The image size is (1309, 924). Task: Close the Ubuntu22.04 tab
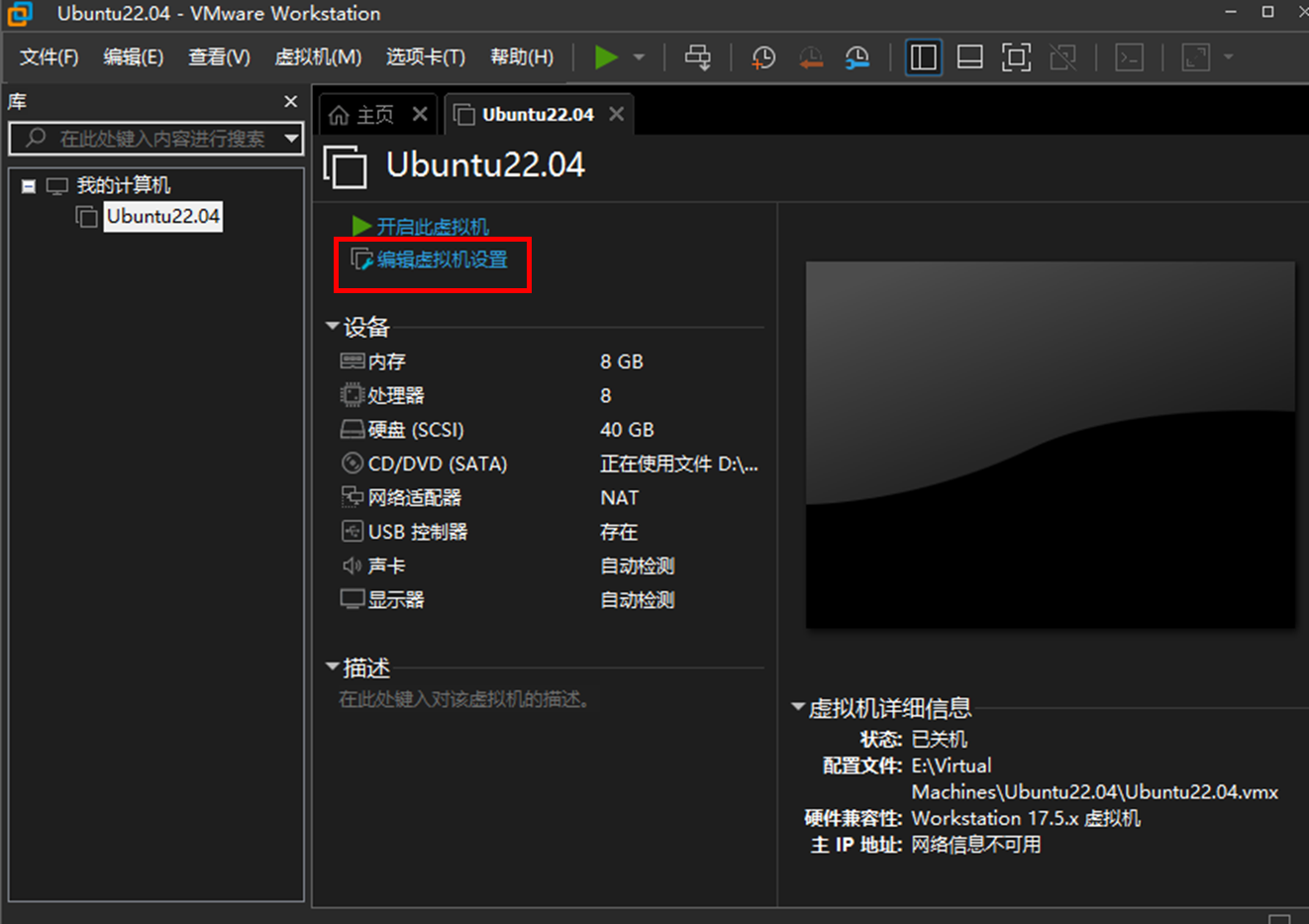tap(617, 114)
